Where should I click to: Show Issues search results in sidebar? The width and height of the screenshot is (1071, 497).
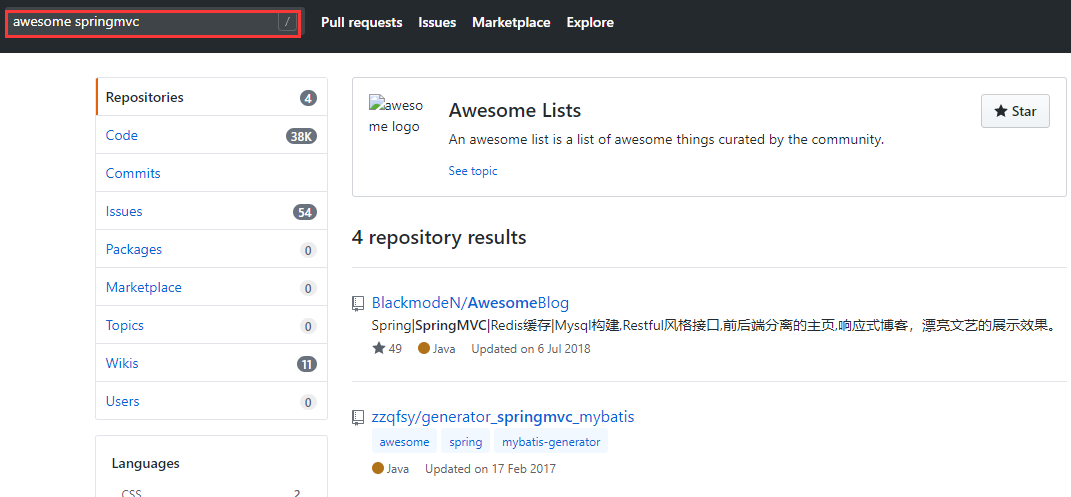[x=212, y=212]
